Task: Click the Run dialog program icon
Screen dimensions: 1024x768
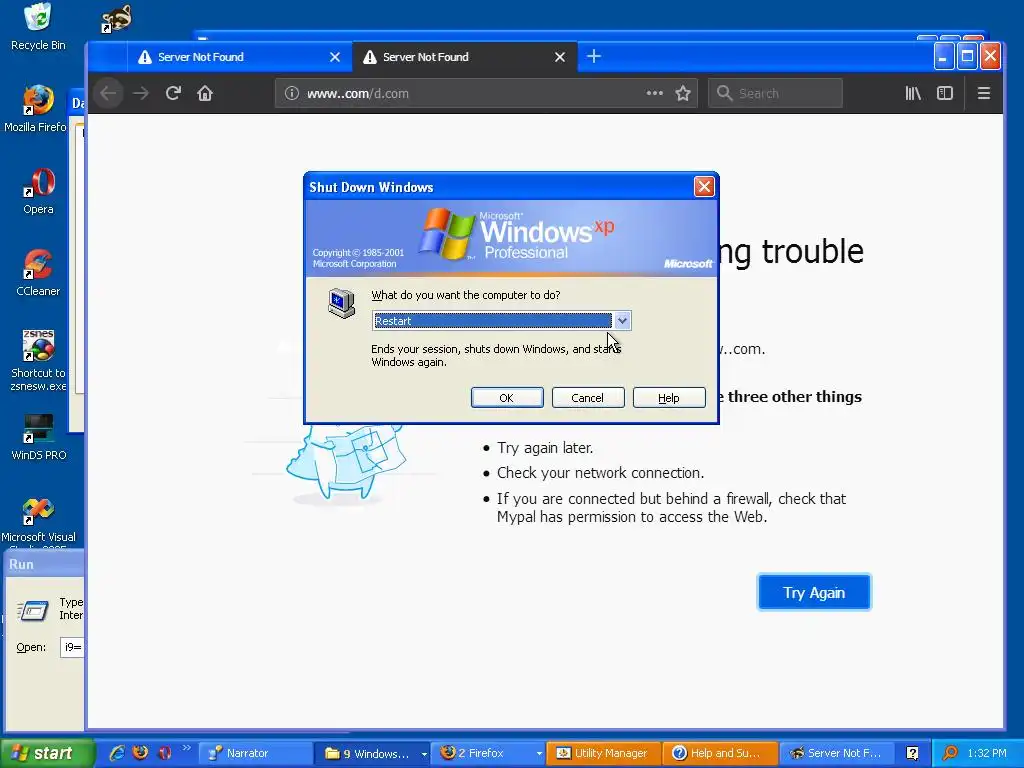Action: (x=33, y=609)
